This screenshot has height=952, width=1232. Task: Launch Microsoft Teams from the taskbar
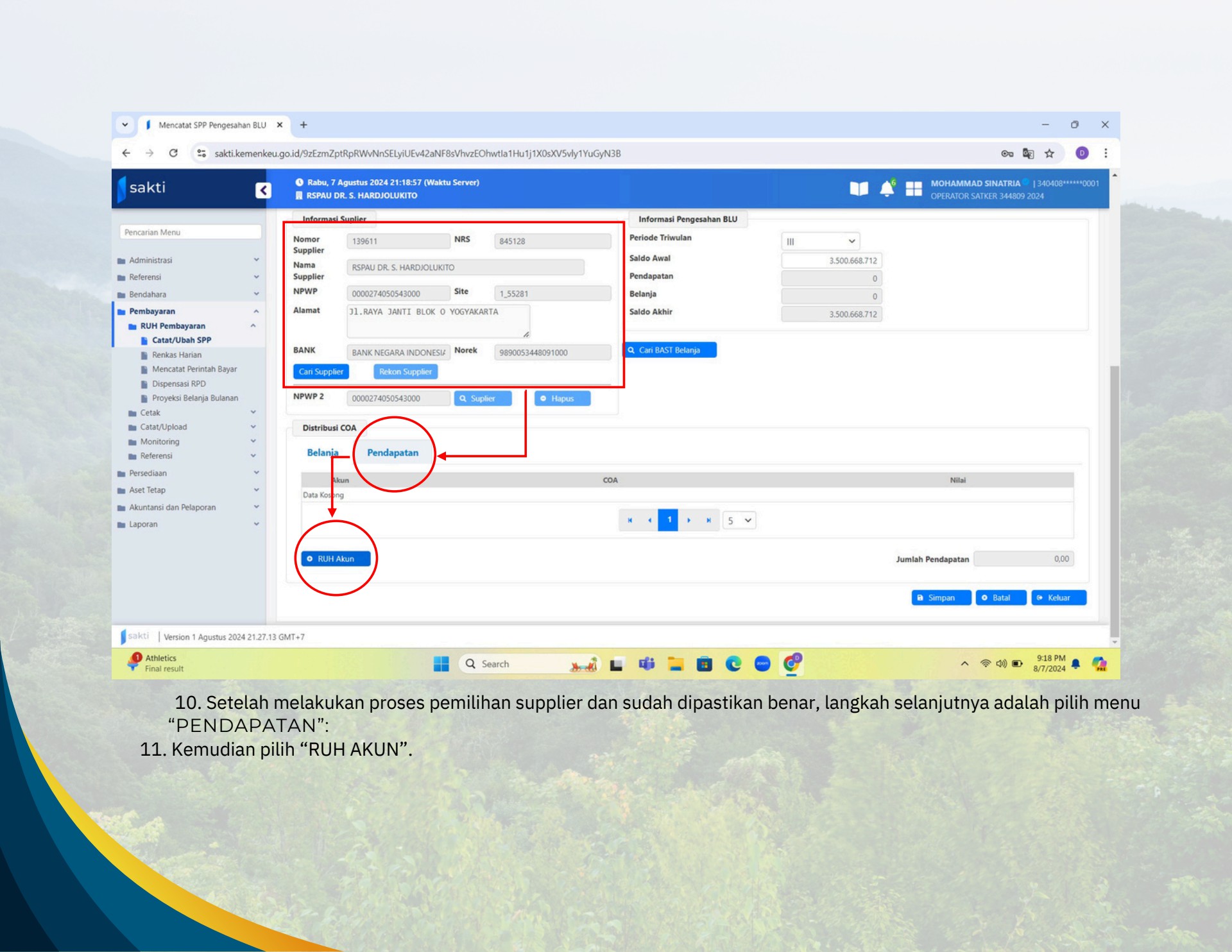pos(646,664)
